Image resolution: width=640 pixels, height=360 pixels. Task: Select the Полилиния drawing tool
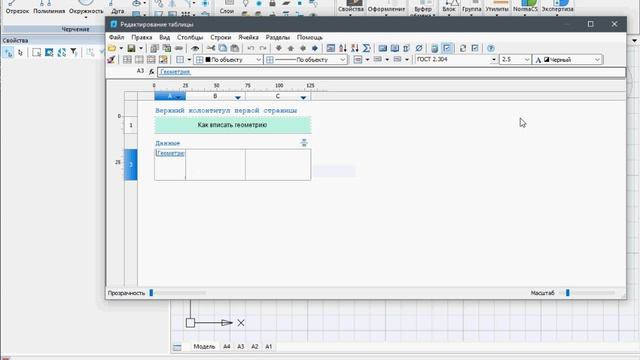[49, 7]
